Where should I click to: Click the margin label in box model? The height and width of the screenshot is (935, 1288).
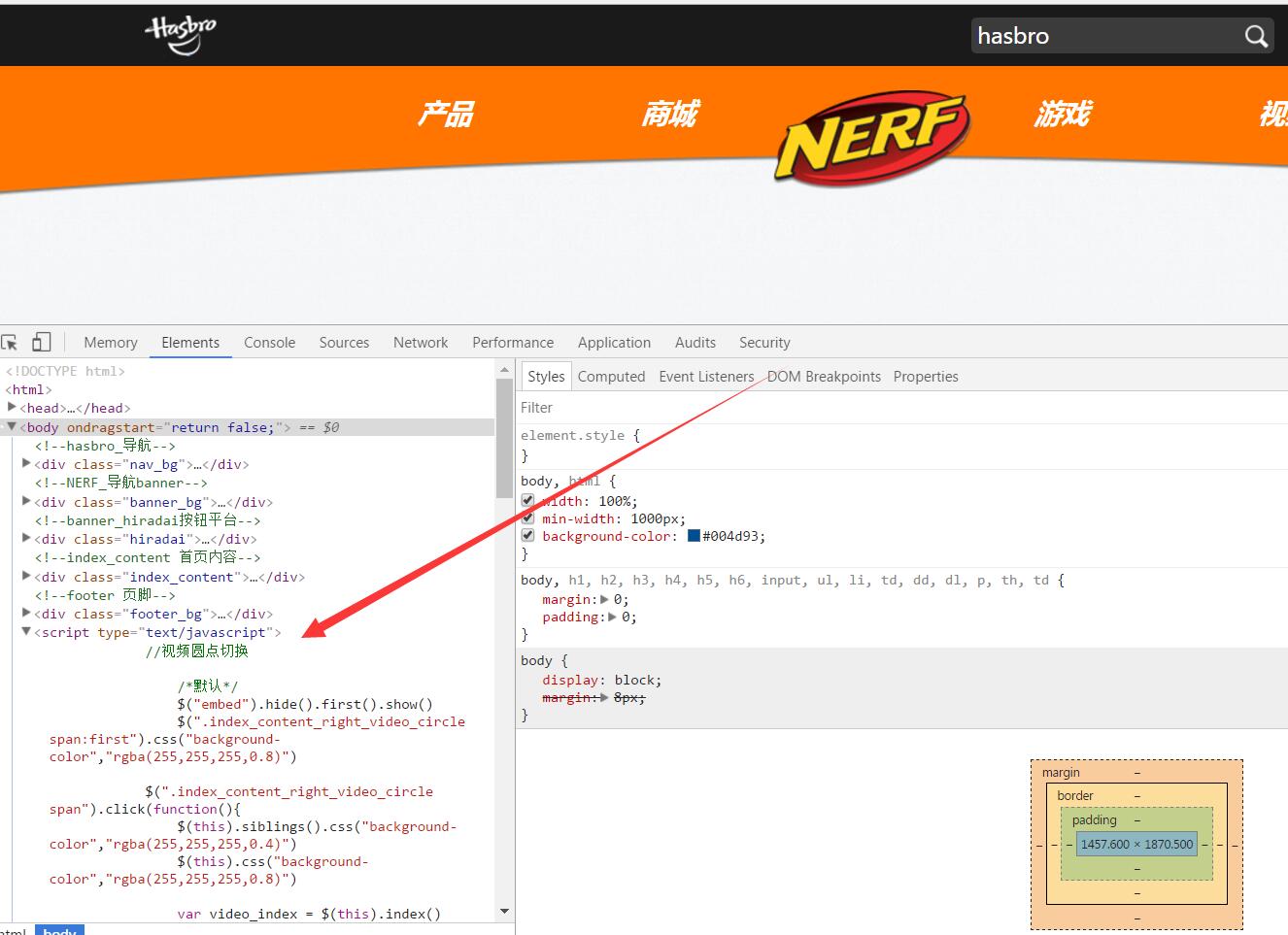coord(1061,773)
